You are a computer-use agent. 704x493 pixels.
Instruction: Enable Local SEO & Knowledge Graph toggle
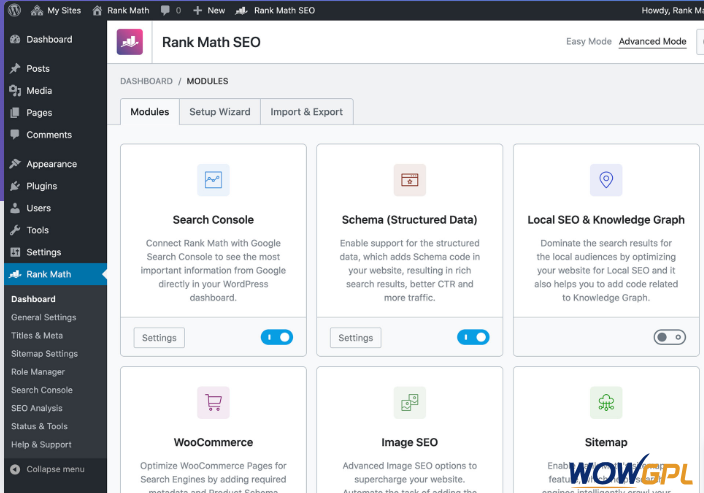669,337
